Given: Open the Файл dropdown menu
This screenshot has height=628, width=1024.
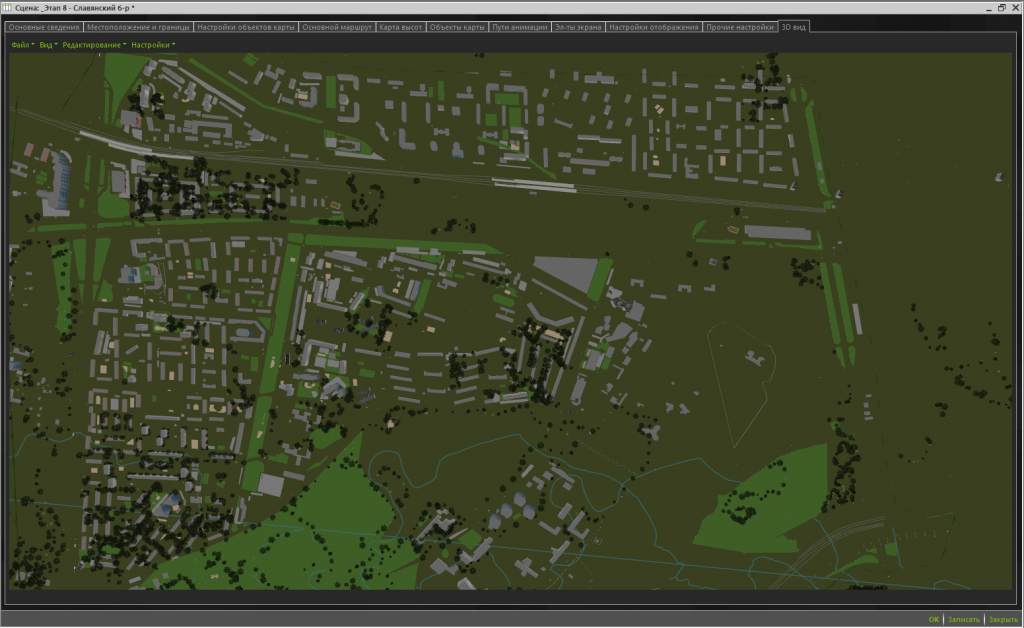Looking at the screenshot, I should tap(21, 45).
